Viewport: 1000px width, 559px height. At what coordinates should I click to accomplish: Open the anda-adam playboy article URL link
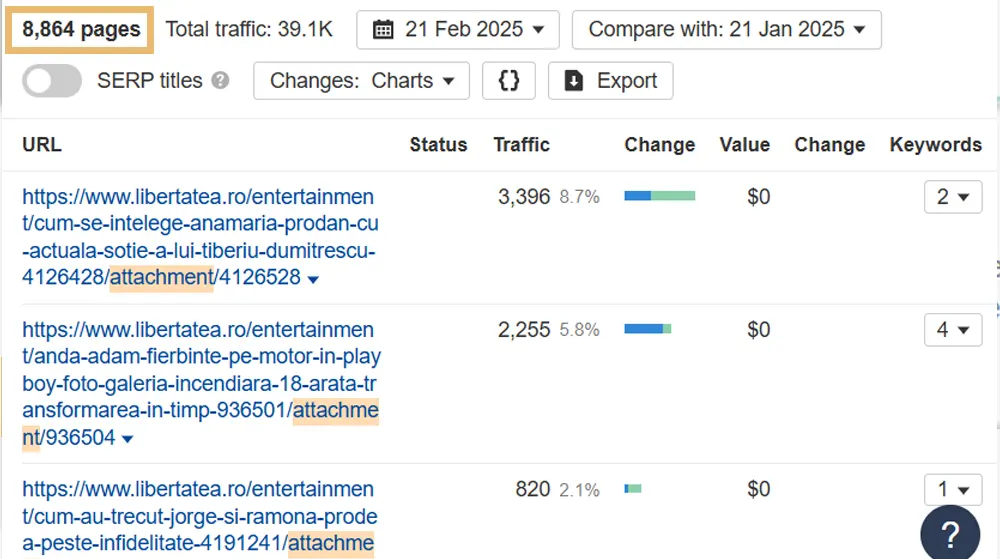(200, 383)
